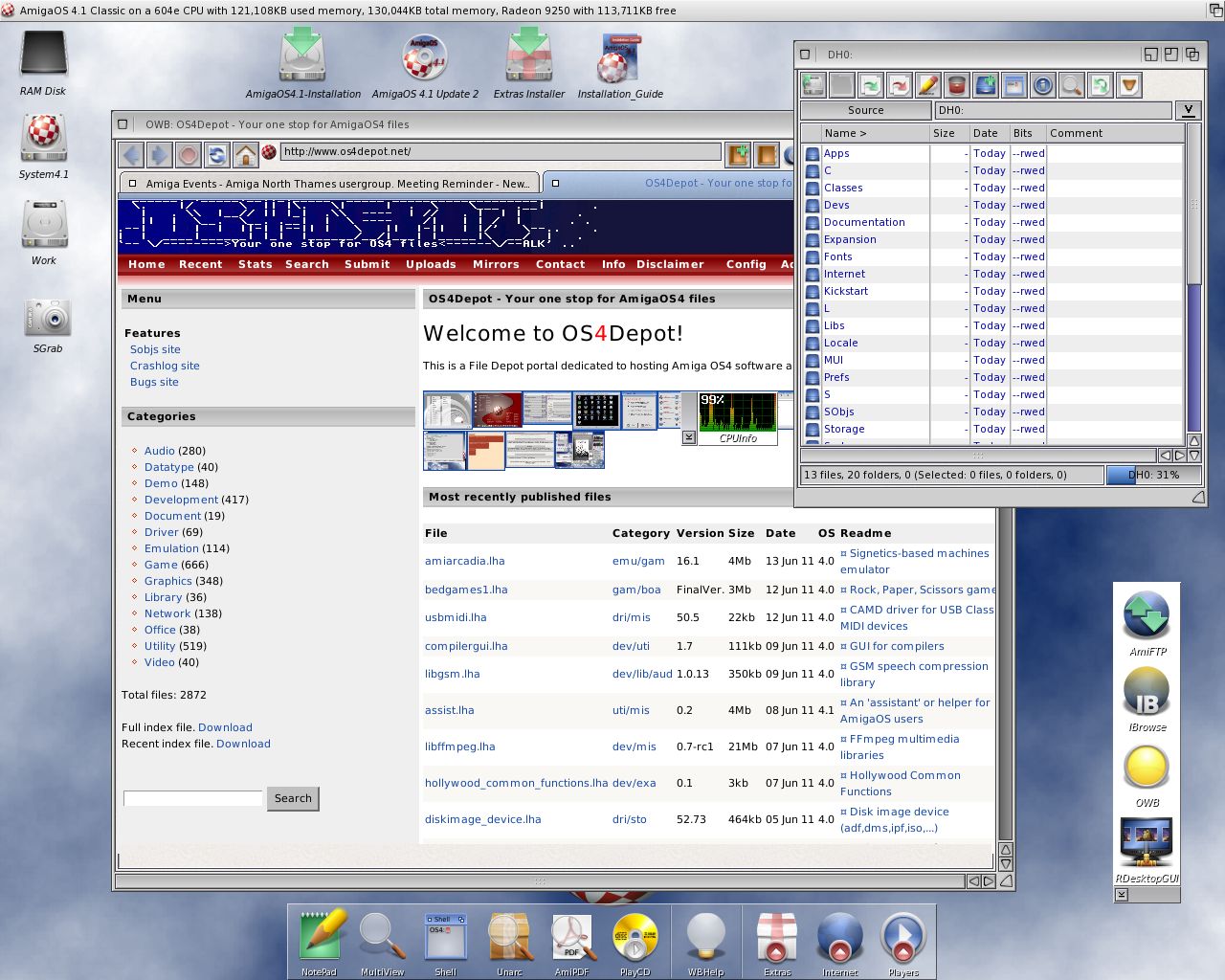Open Mirrors in OS4Depot navigation bar
The image size is (1225, 980).
click(496, 264)
